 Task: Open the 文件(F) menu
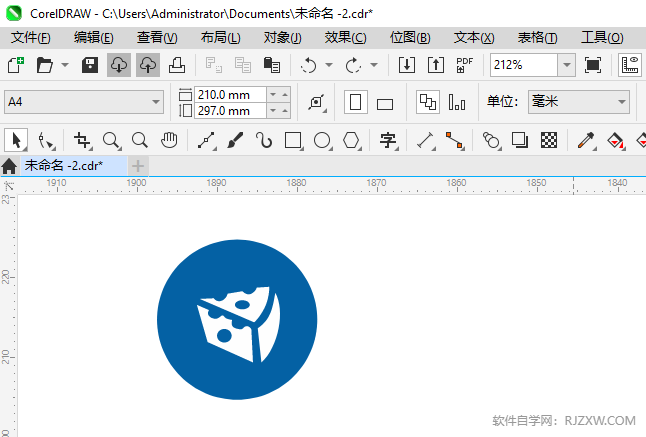[30, 38]
